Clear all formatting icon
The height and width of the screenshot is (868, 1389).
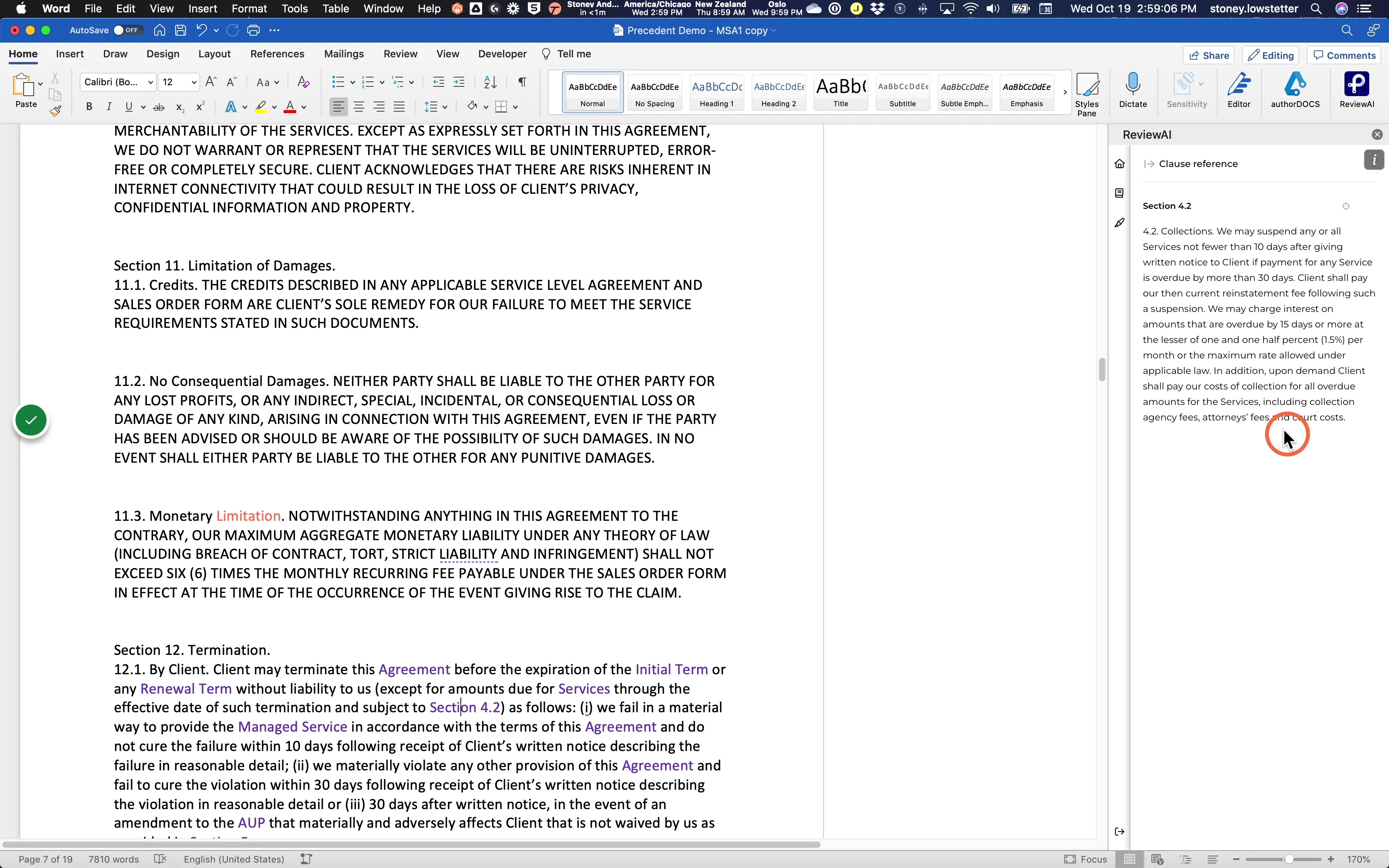[x=303, y=82]
